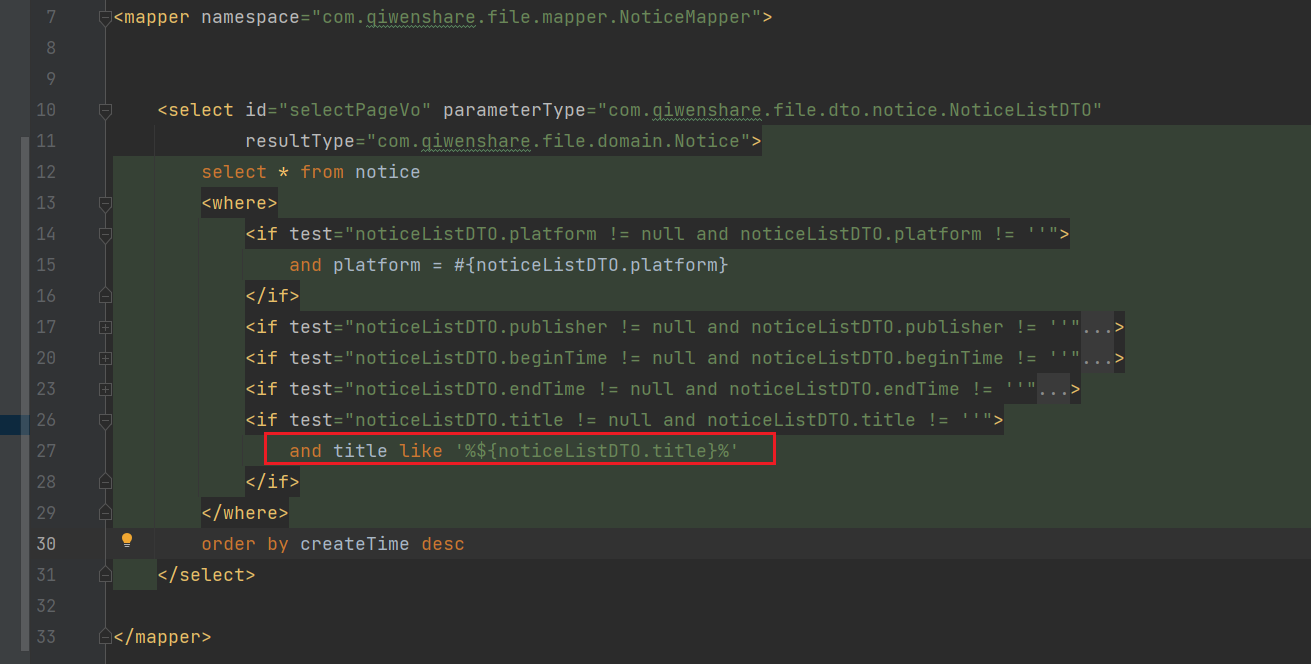Image resolution: width=1311 pixels, height=664 pixels.
Task: Collapse the title if-block fold marker on line 26
Action: coord(105,421)
